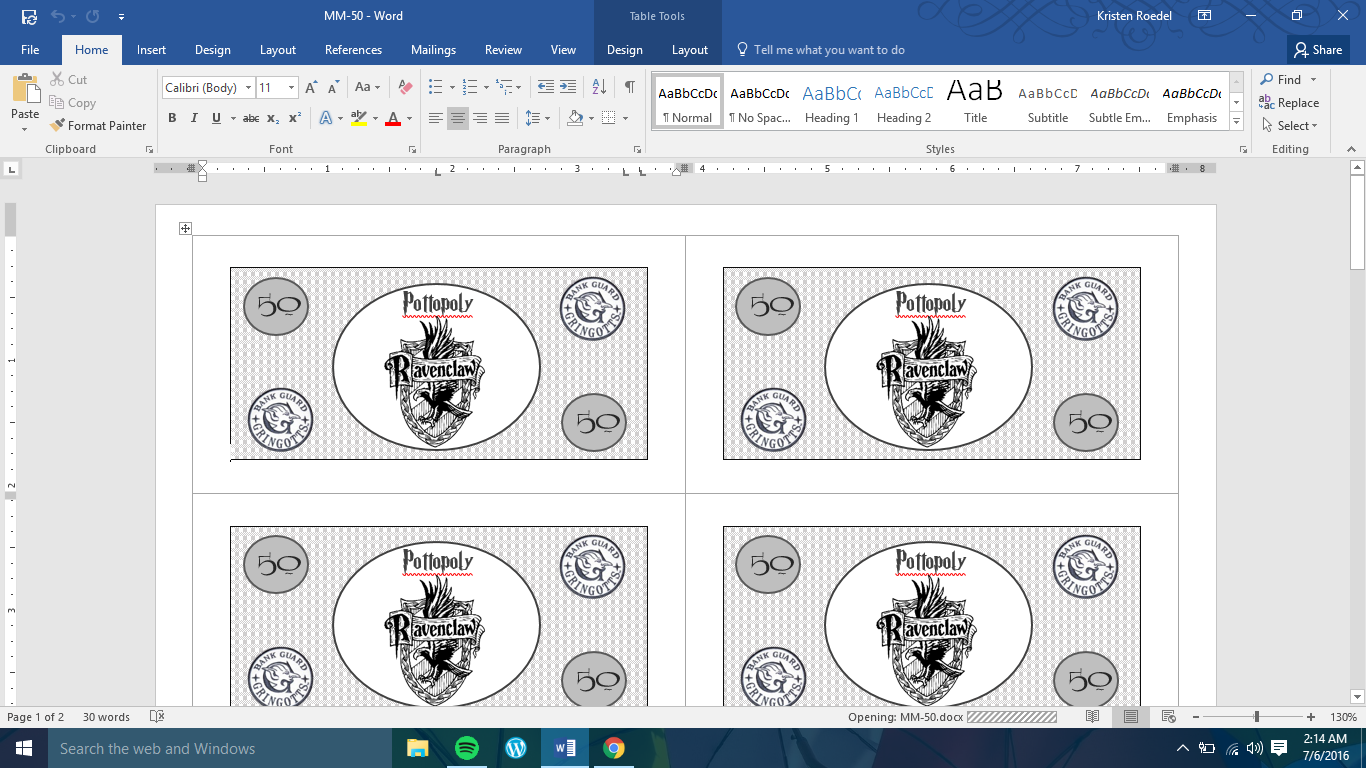This screenshot has width=1366, height=768.
Task: Set alignment to Align Right
Action: pos(480,118)
